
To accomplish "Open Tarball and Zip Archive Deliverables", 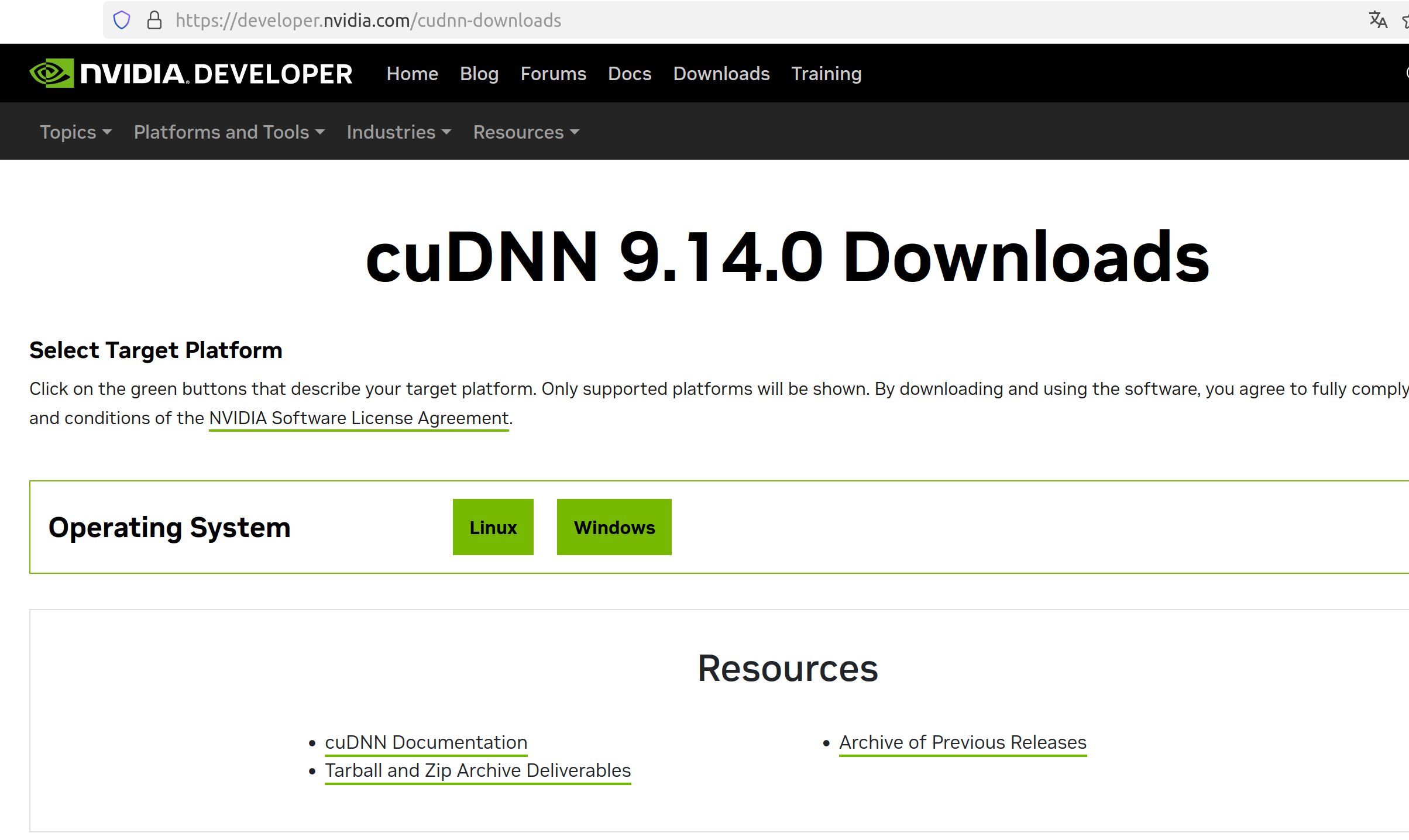I will [x=477, y=770].
